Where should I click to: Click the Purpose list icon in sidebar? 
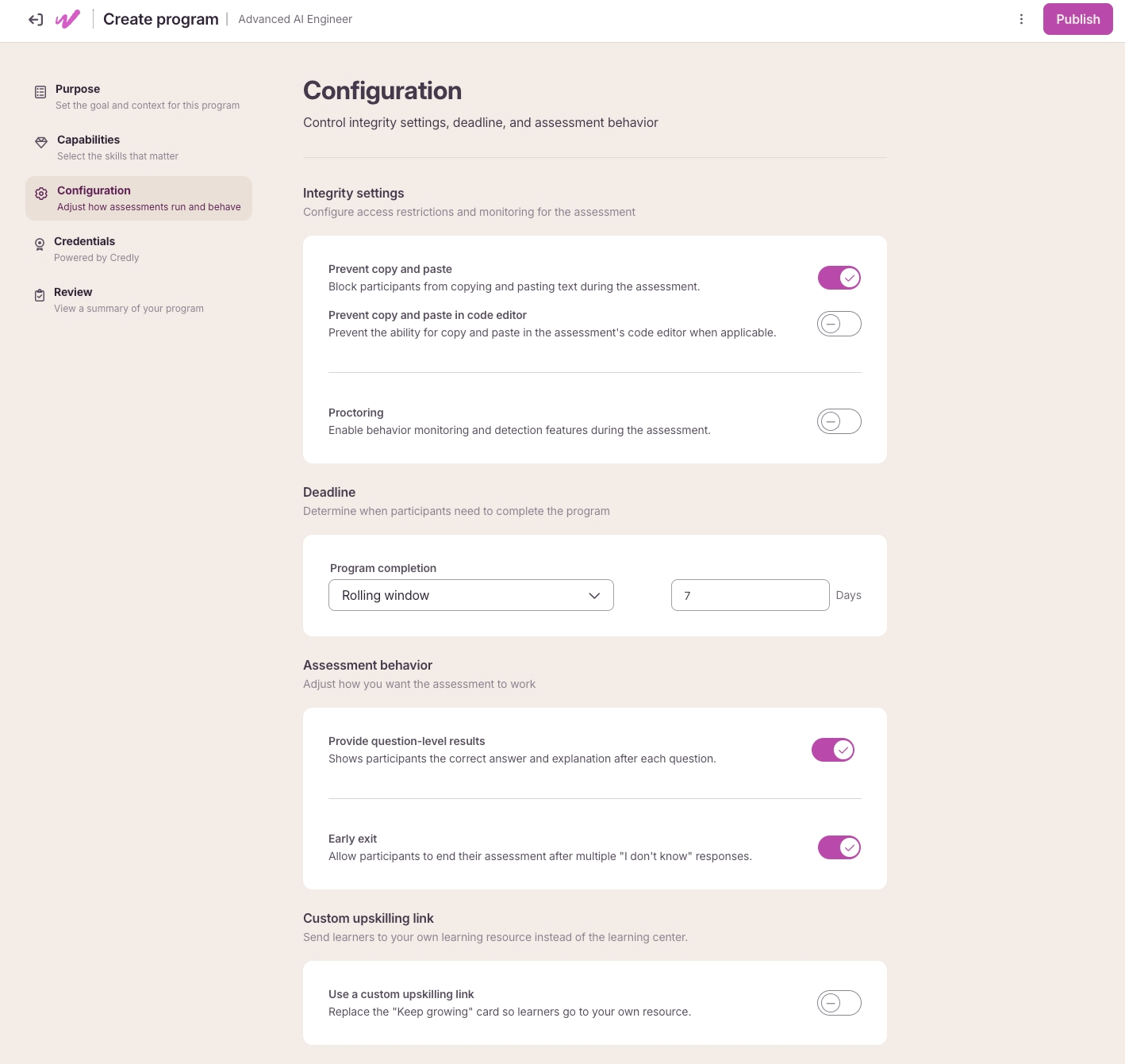(40, 92)
